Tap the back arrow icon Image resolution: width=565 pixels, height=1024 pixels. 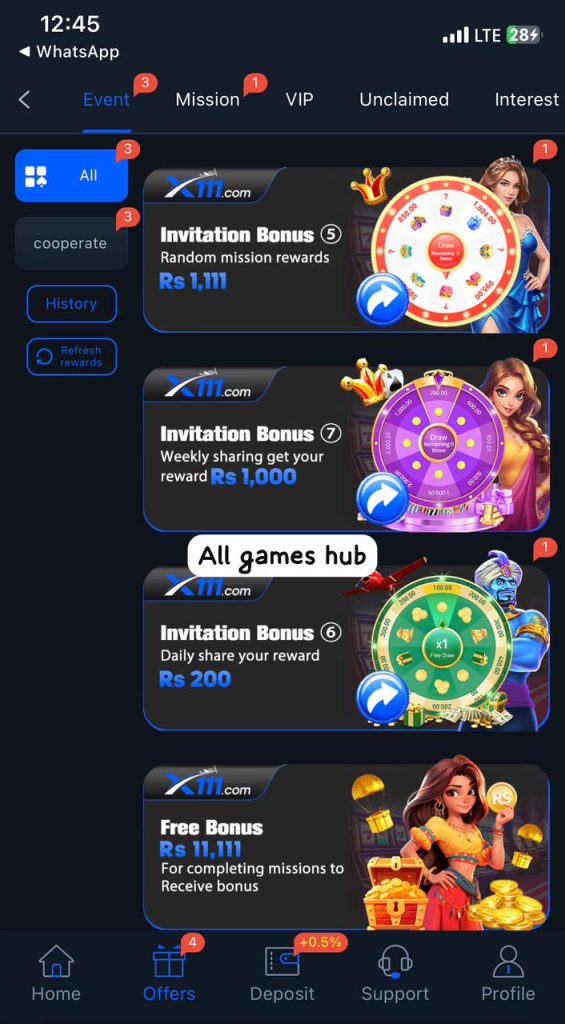(24, 100)
